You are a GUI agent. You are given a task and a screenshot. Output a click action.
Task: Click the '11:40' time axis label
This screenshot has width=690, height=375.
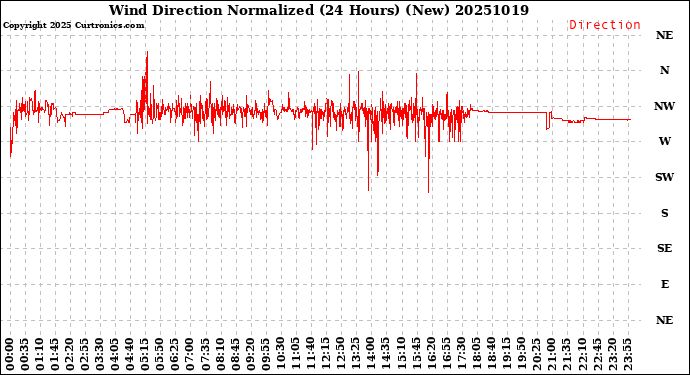pos(311,355)
